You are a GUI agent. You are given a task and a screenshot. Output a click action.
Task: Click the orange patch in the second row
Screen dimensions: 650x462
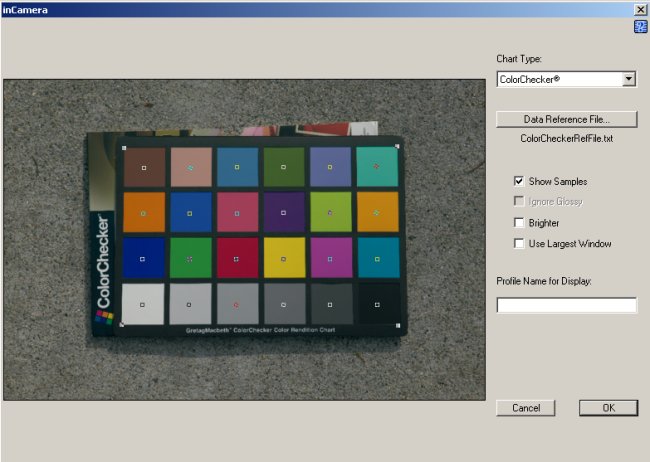(x=144, y=213)
